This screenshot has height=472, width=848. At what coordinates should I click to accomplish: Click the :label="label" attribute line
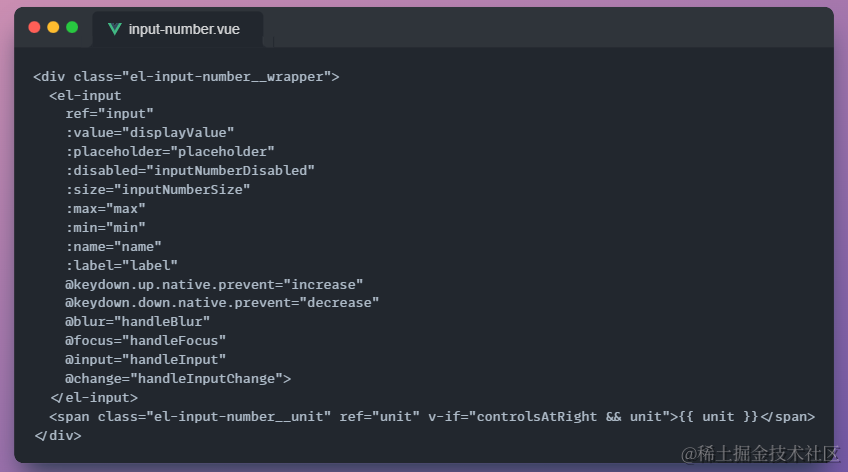121,265
